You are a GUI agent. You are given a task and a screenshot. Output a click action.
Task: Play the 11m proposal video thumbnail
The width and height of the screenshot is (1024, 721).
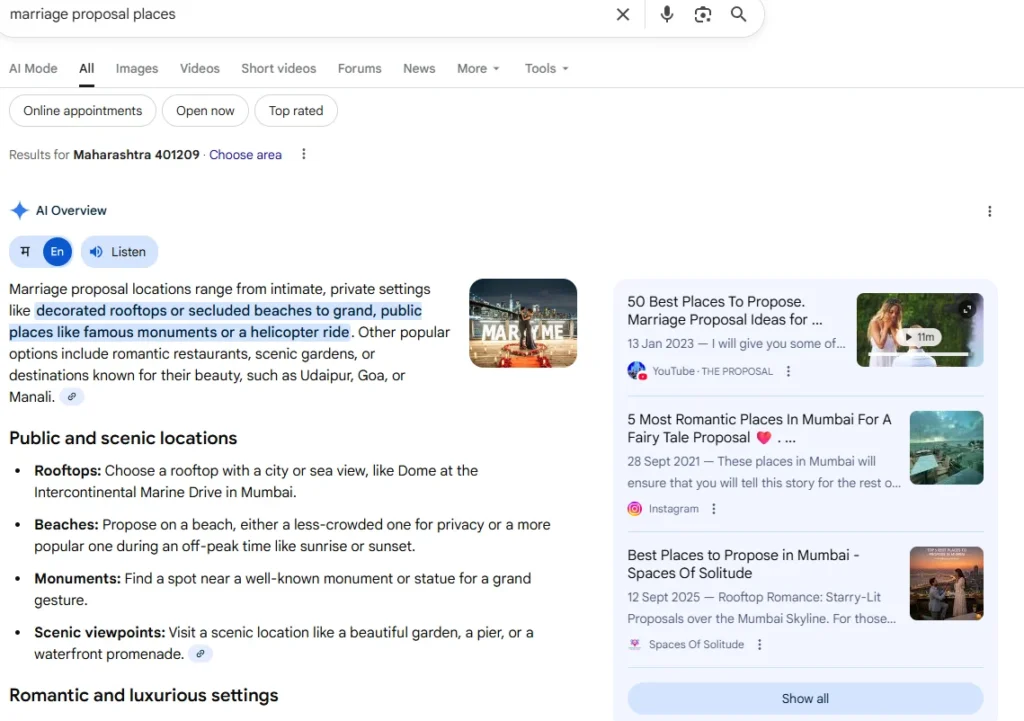[919, 330]
